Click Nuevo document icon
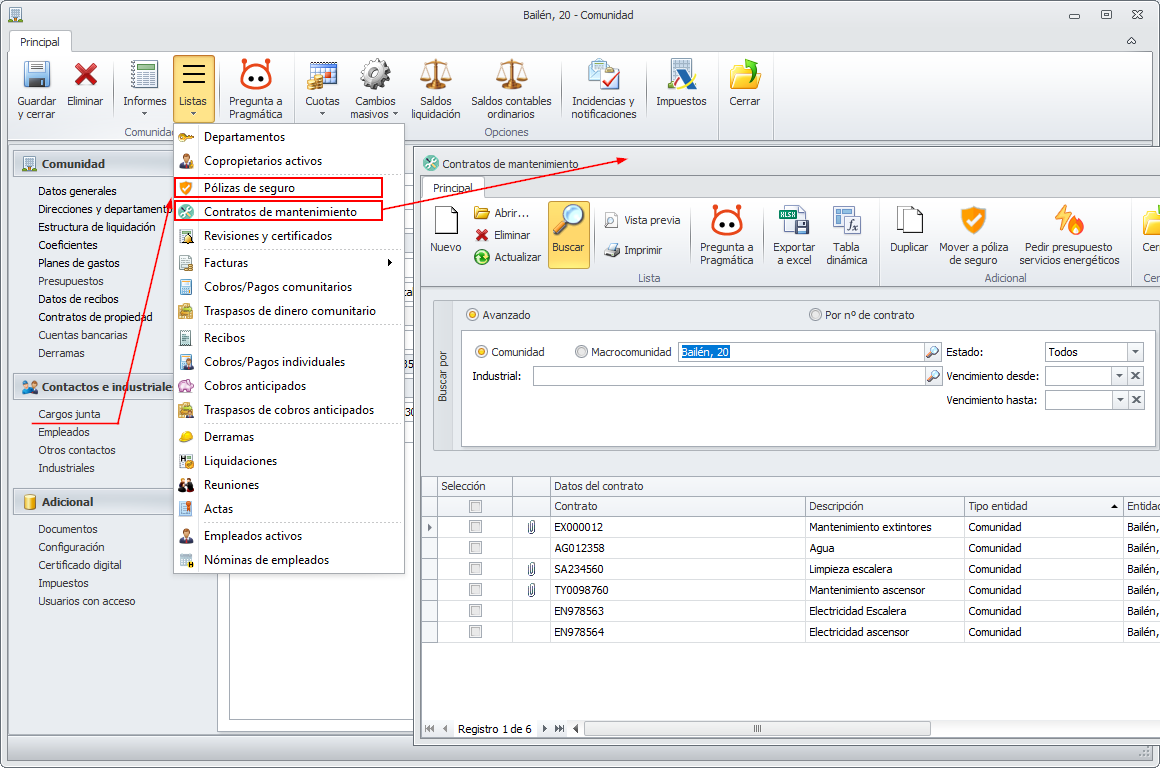The image size is (1160, 768). point(446,222)
